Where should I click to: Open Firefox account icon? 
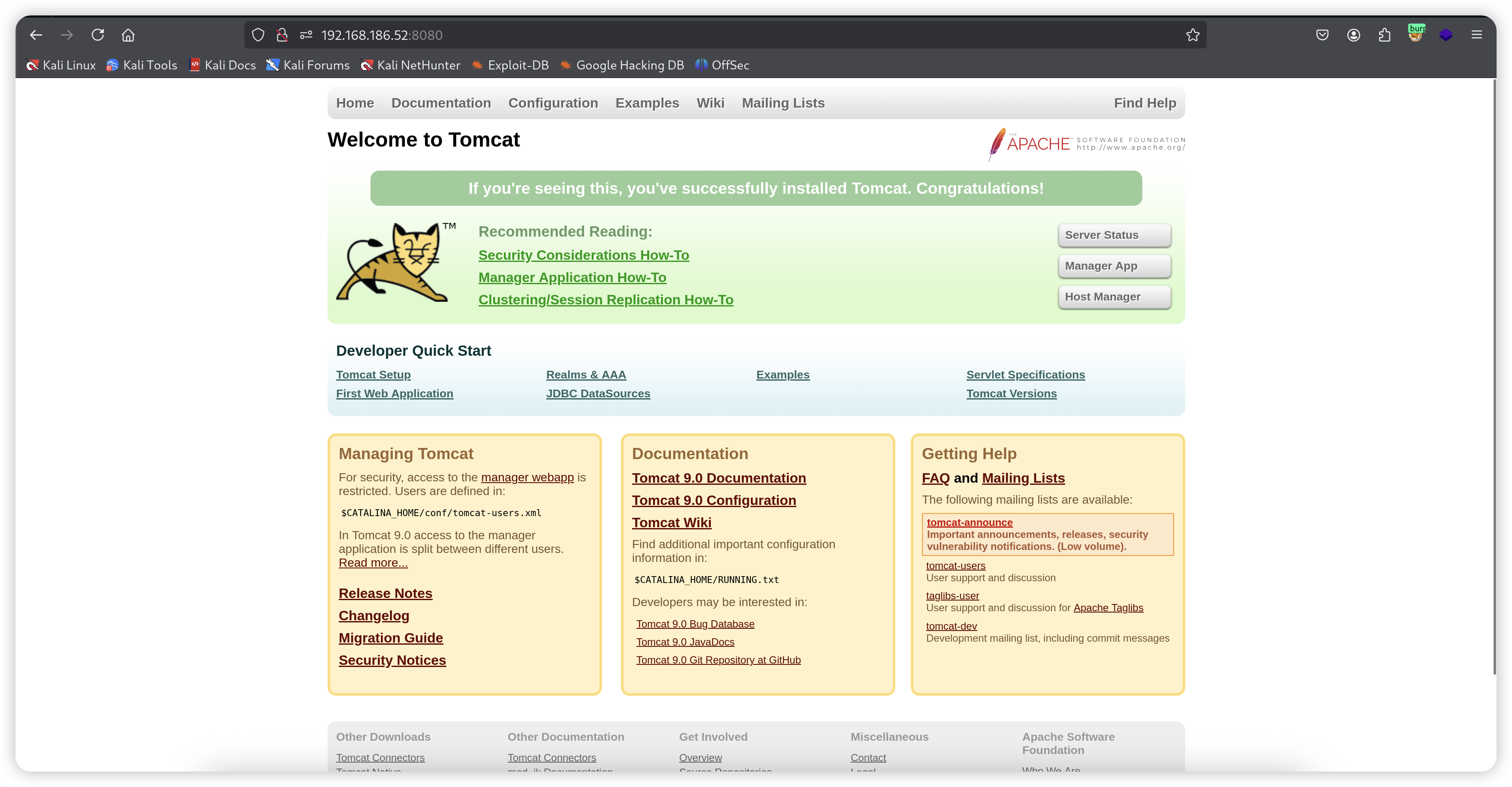tap(1353, 35)
